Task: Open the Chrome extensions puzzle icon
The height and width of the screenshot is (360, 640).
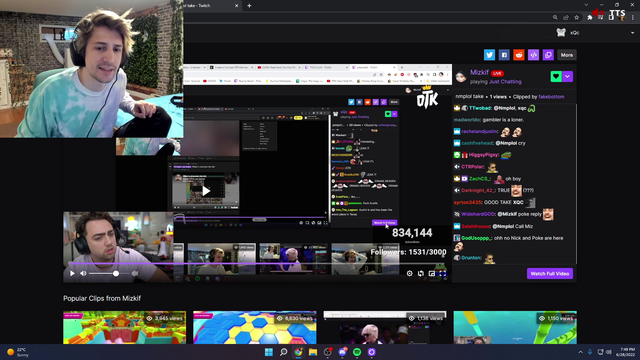Action: pyautogui.click(x=589, y=18)
